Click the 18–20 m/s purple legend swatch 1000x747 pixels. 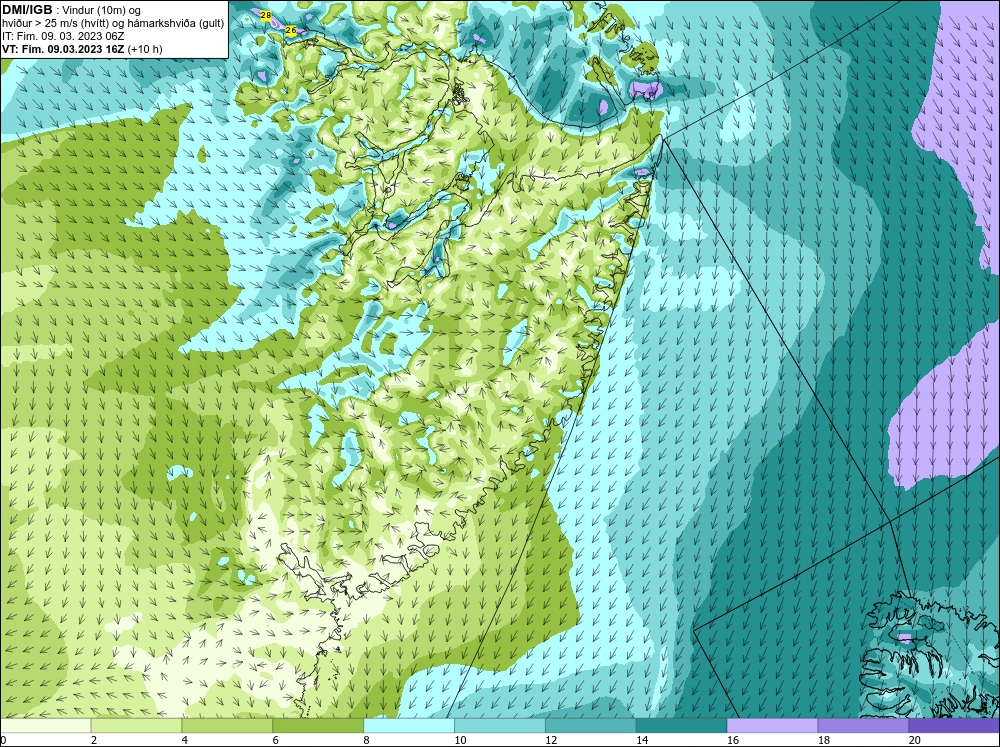tap(863, 725)
